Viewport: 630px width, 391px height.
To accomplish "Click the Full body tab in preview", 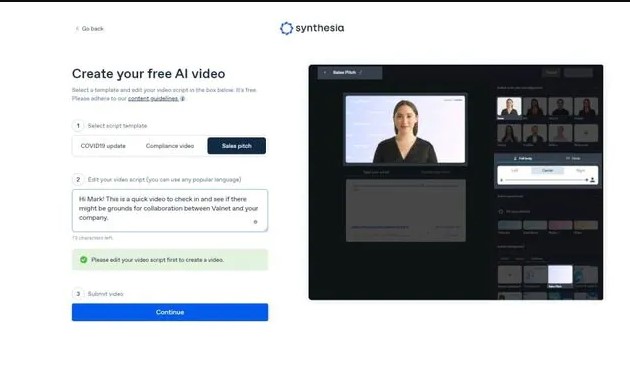I will 523,158.
